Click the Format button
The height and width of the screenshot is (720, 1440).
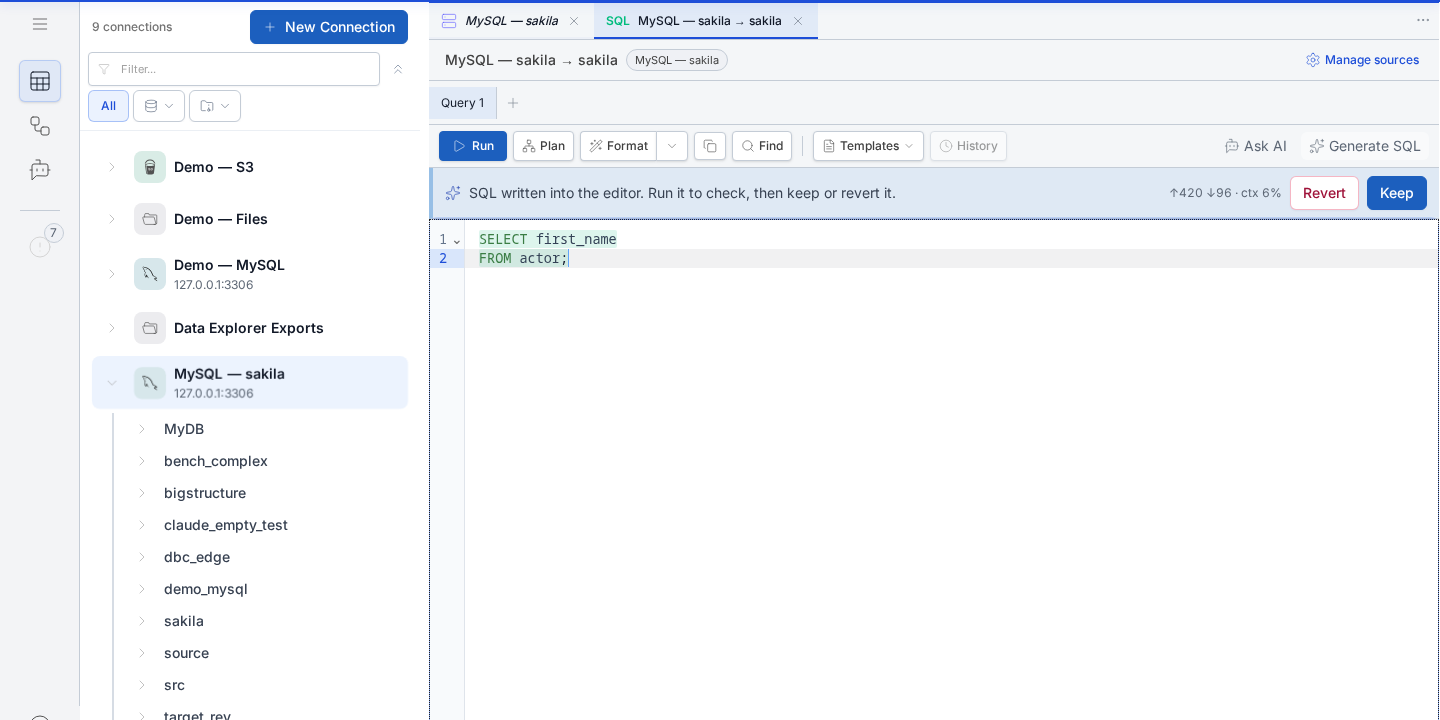[x=618, y=146]
